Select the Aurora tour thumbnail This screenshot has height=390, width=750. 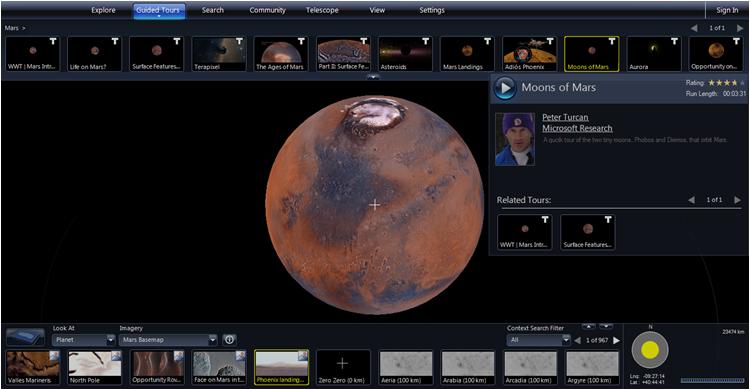pyautogui.click(x=654, y=54)
